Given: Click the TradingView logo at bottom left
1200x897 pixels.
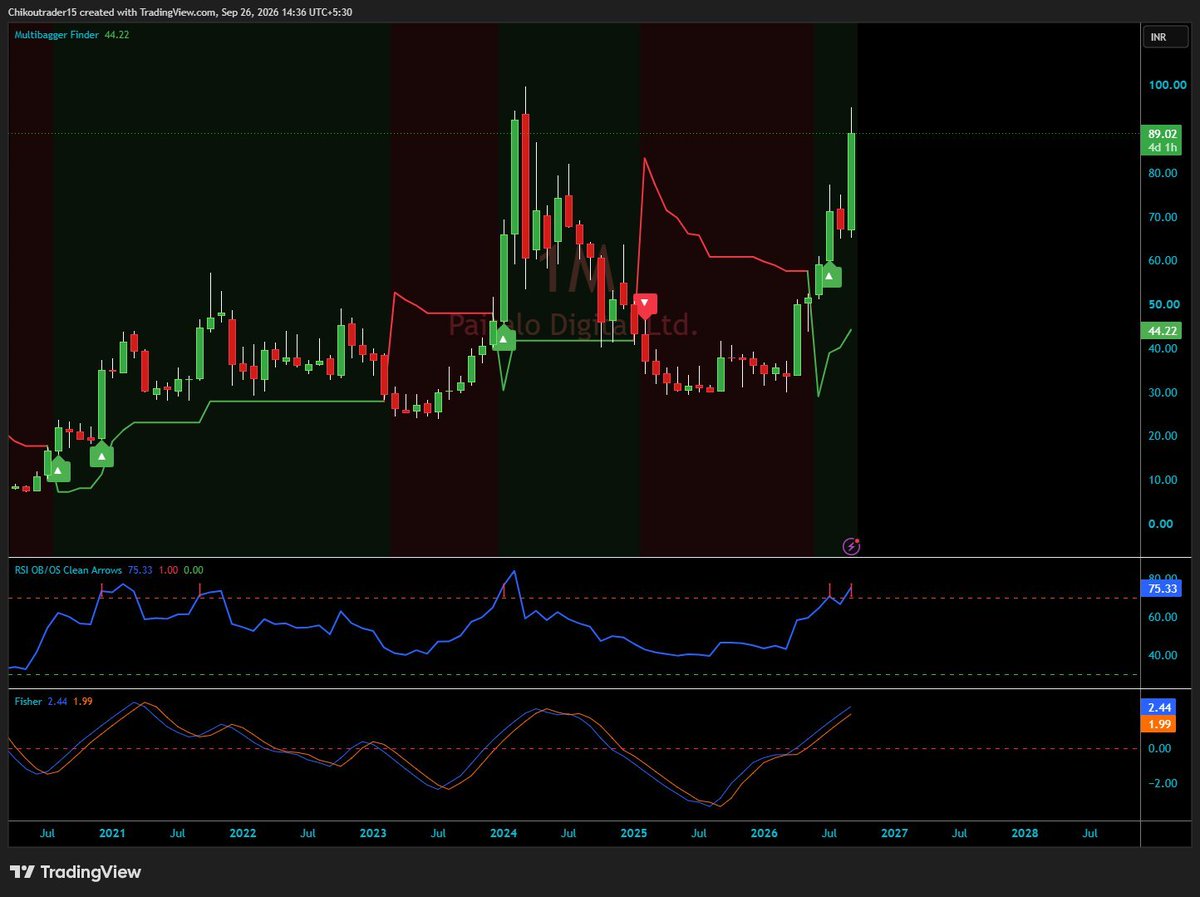Looking at the screenshot, I should (x=76, y=872).
